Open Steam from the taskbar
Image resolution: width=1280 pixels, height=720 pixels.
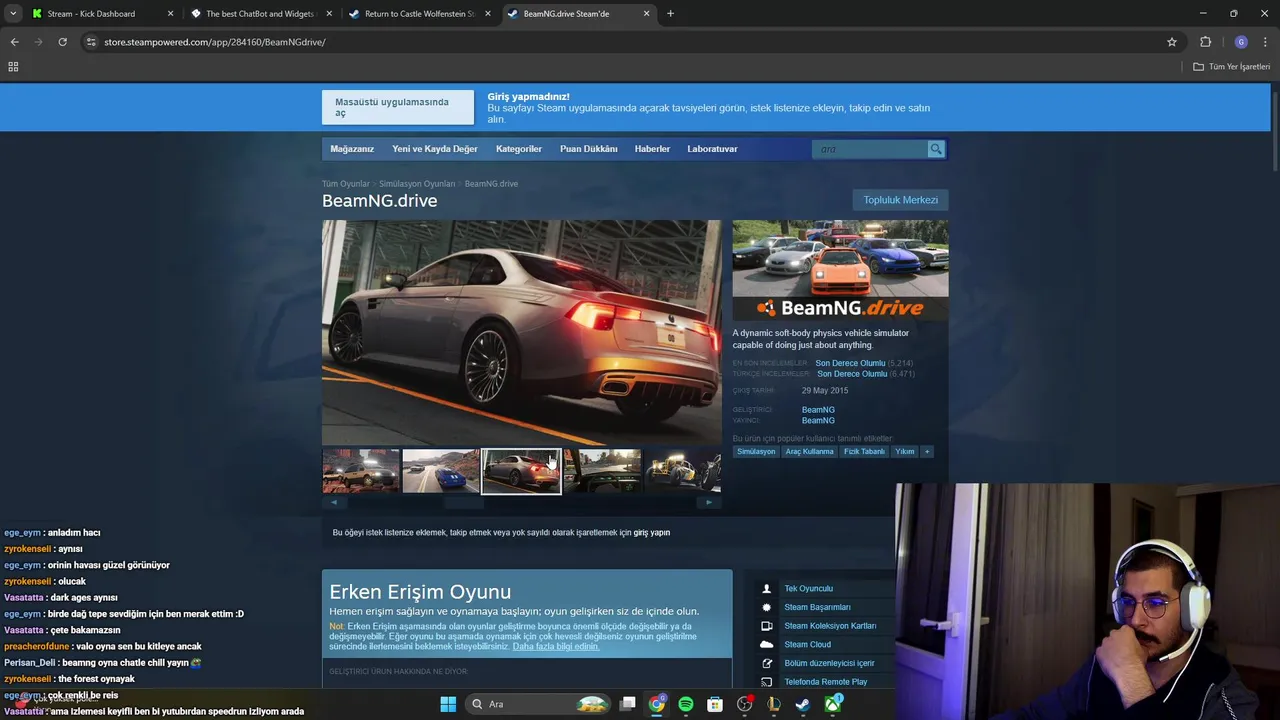pos(803,704)
